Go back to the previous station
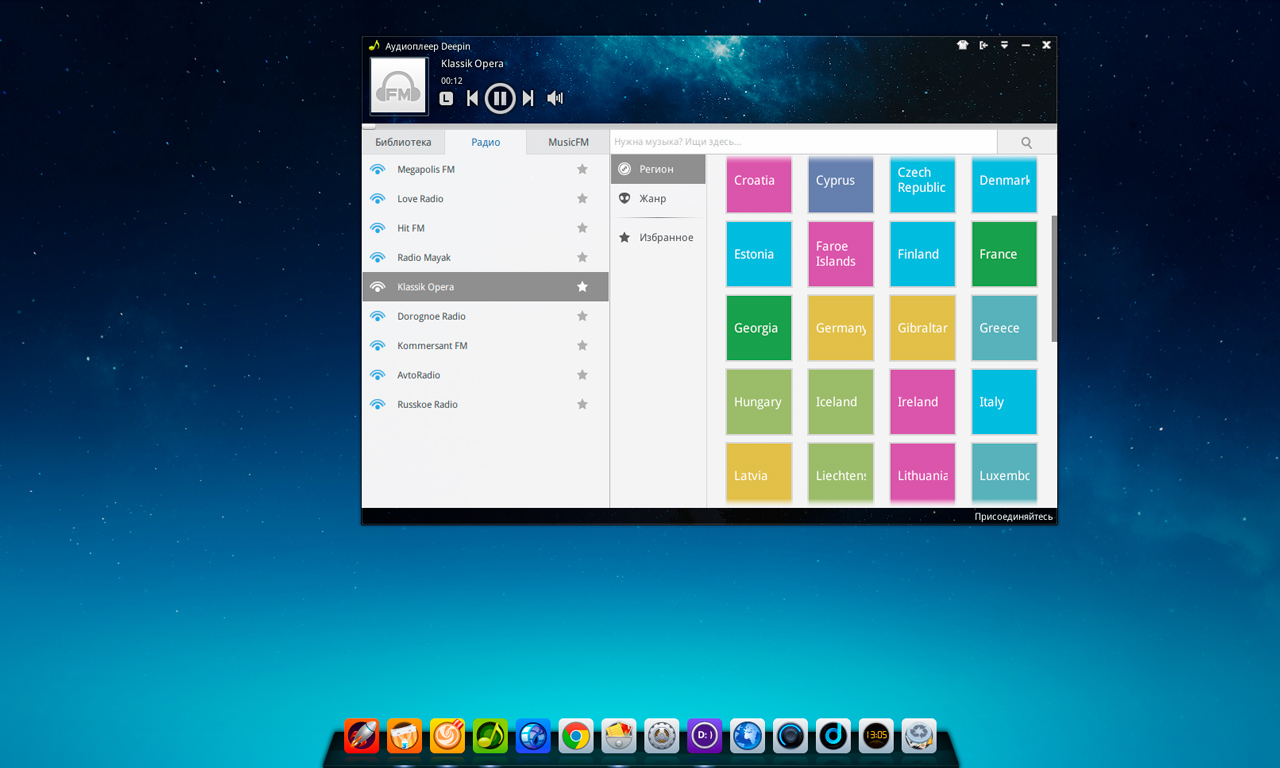The image size is (1280, 768). pyautogui.click(x=472, y=98)
